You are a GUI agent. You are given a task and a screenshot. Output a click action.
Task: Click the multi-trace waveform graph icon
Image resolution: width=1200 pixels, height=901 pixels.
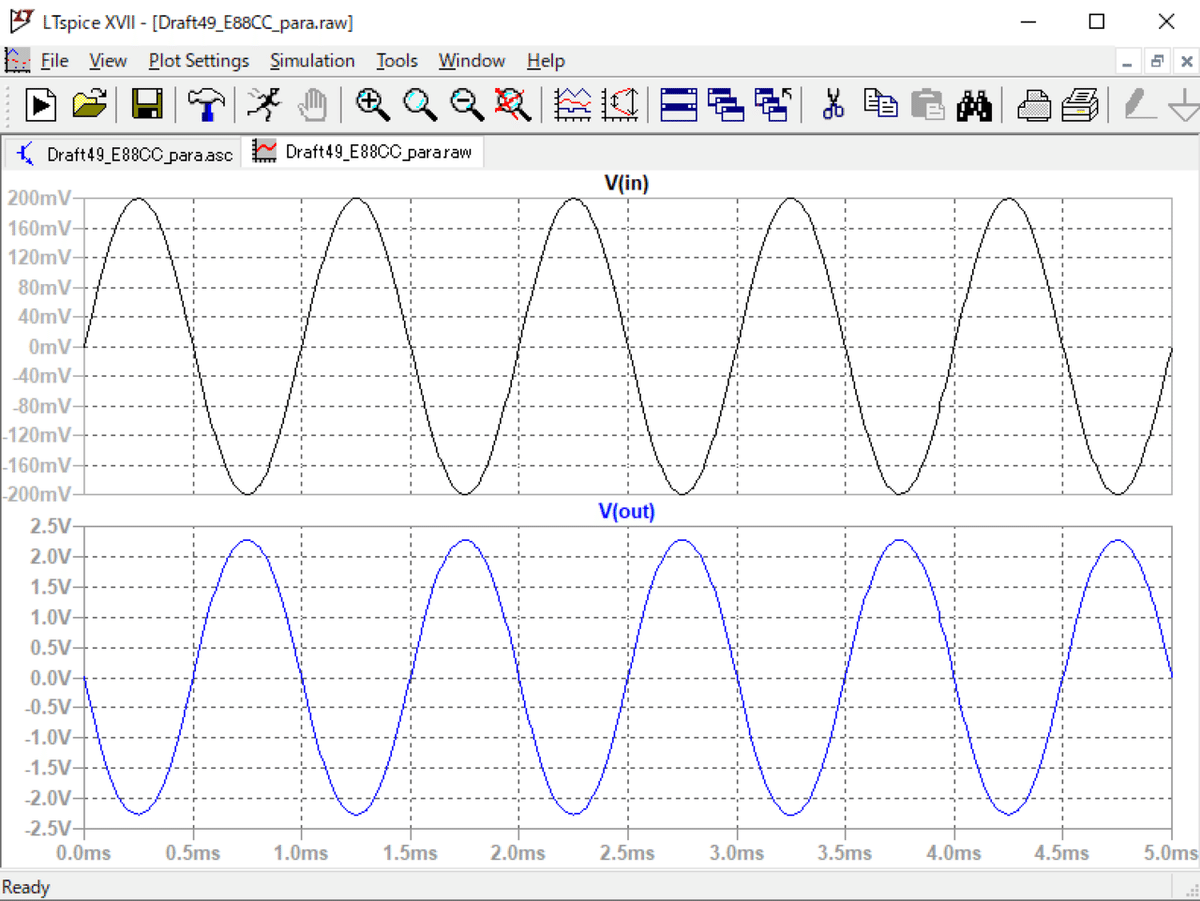(x=573, y=103)
